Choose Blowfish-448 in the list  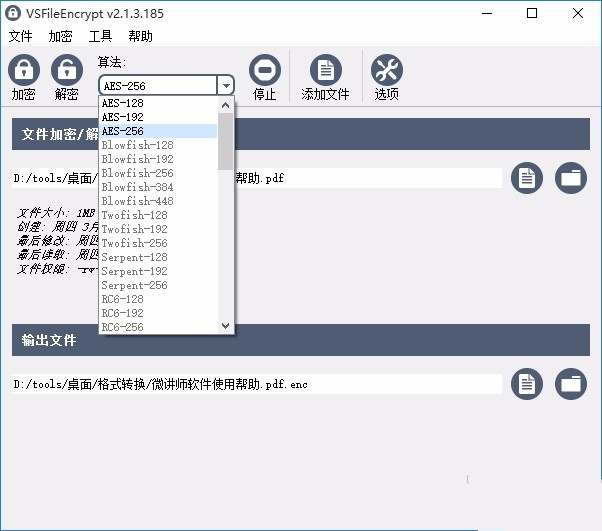(158, 201)
